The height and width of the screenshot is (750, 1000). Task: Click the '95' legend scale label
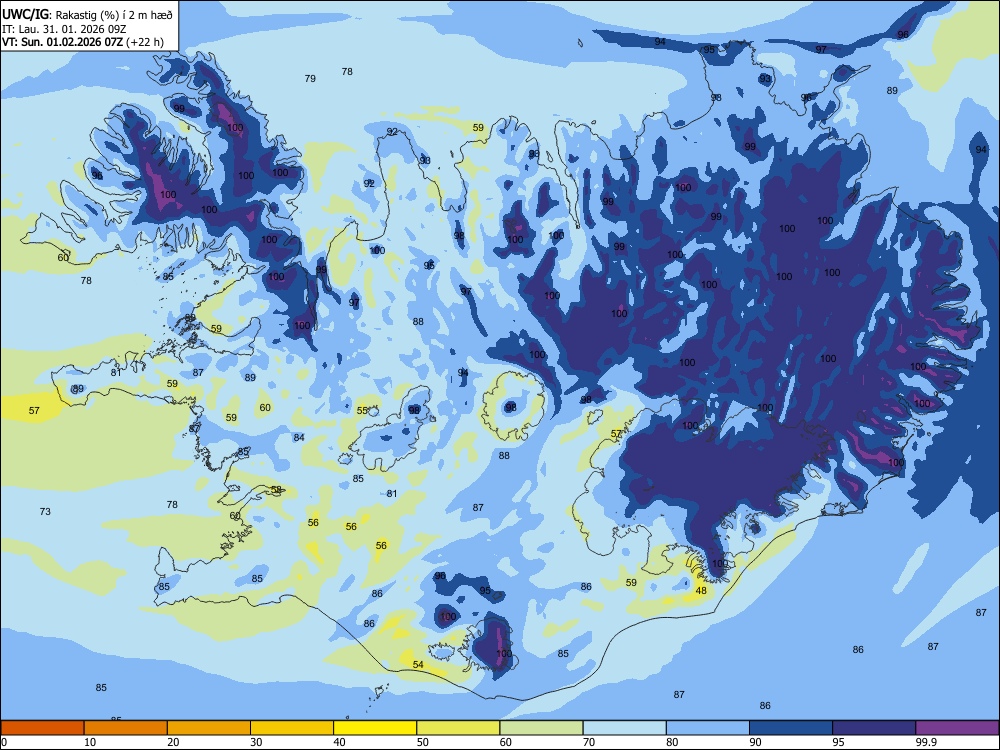click(x=839, y=742)
